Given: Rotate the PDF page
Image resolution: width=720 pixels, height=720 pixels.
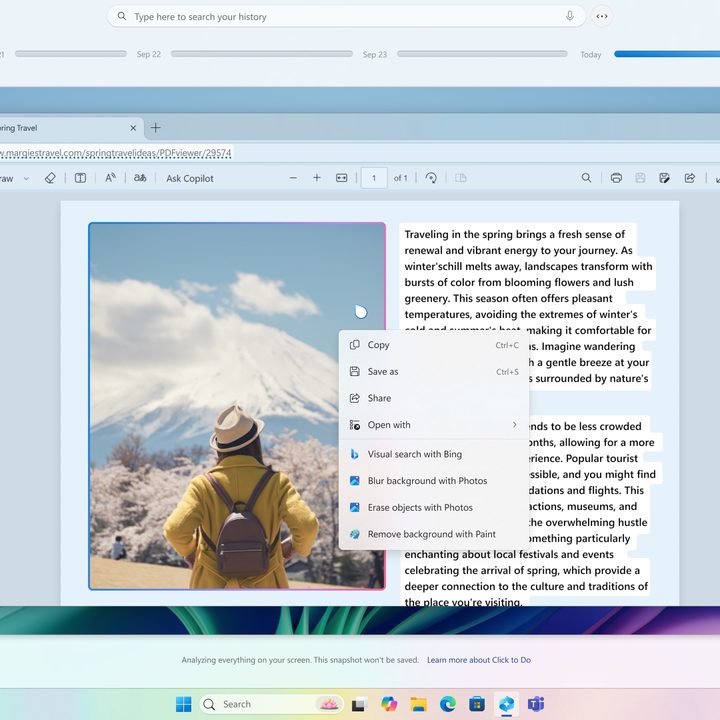Looking at the screenshot, I should 431,178.
